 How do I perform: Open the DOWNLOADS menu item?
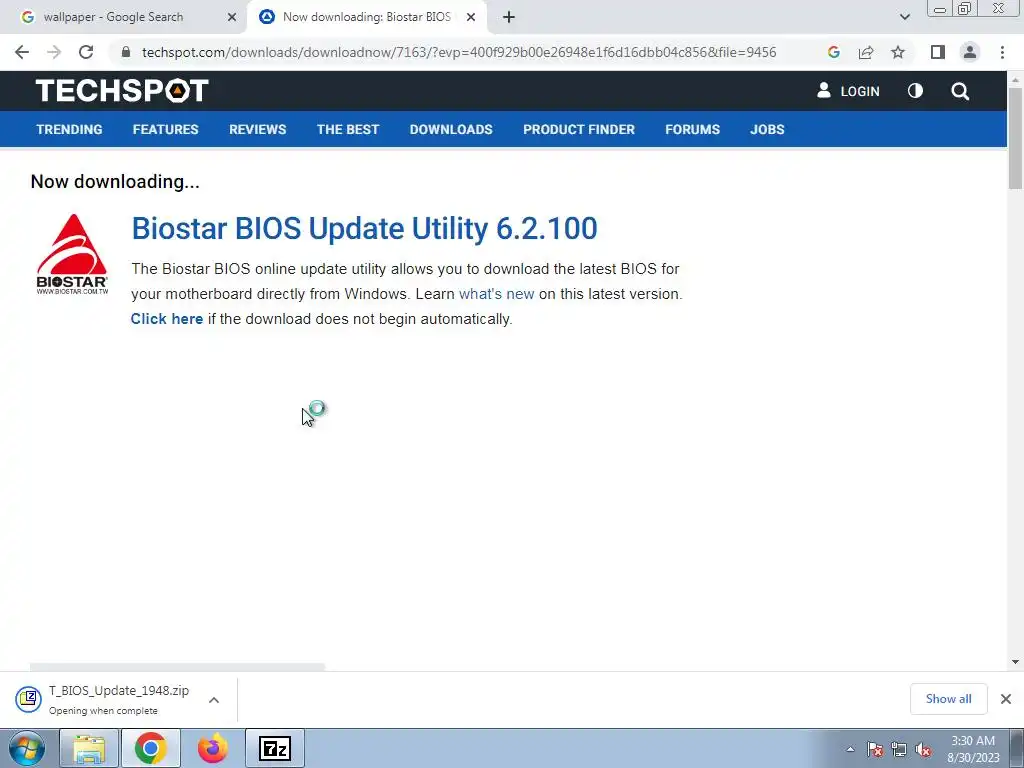tap(451, 129)
